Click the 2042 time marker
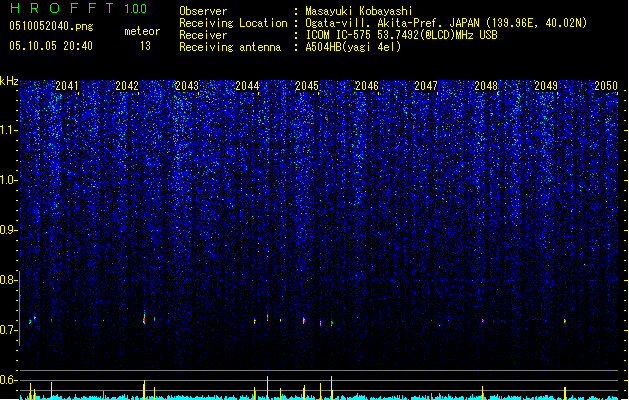 click(x=127, y=86)
